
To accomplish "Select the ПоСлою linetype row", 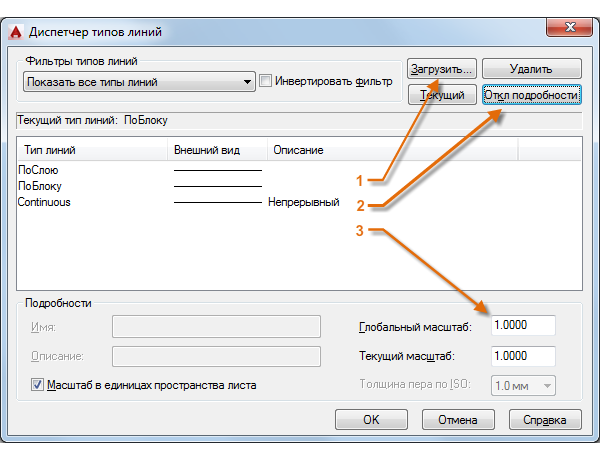I will (38, 170).
